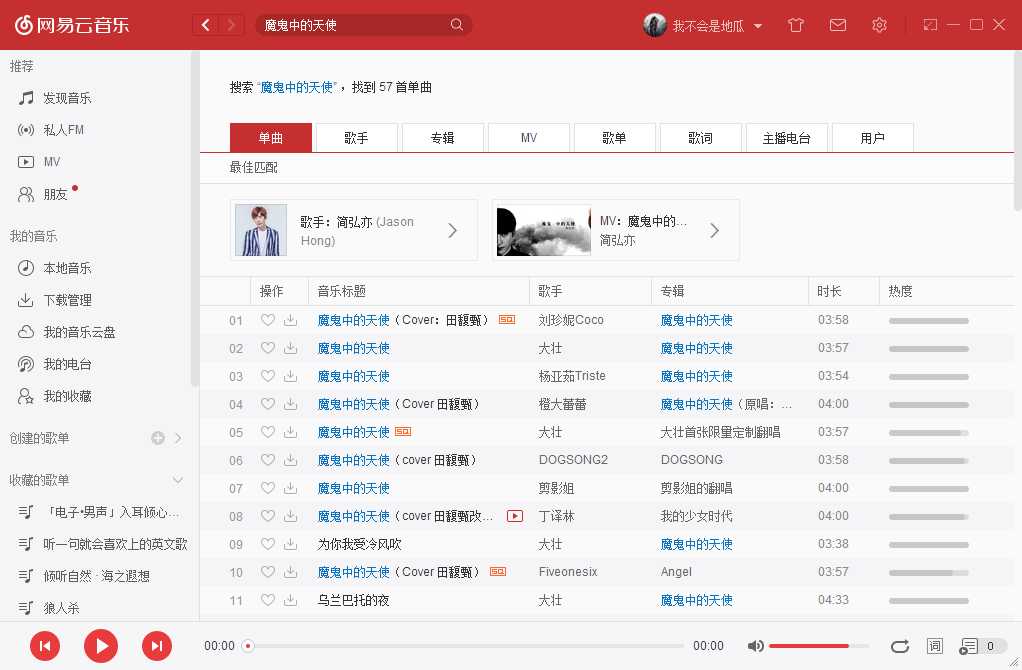The height and width of the screenshot is (670, 1022).
Task: Switch to 歌单 tab
Action: [x=615, y=138]
